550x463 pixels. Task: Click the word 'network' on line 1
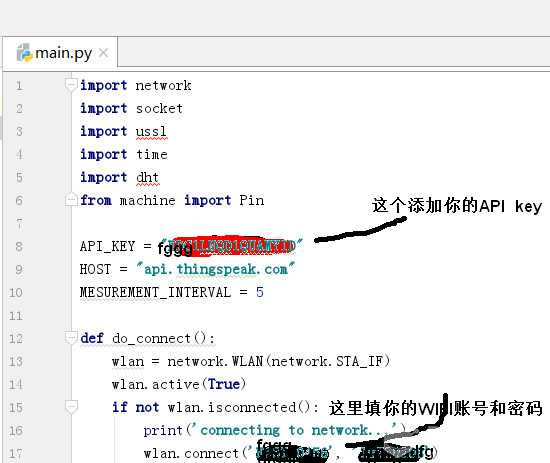click(163, 86)
